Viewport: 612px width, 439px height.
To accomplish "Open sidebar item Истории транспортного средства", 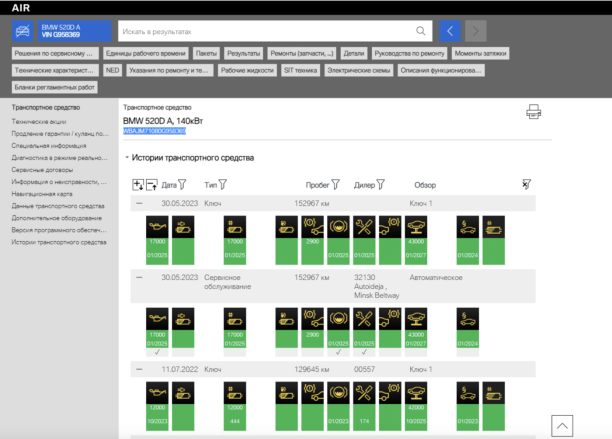I will click(59, 242).
